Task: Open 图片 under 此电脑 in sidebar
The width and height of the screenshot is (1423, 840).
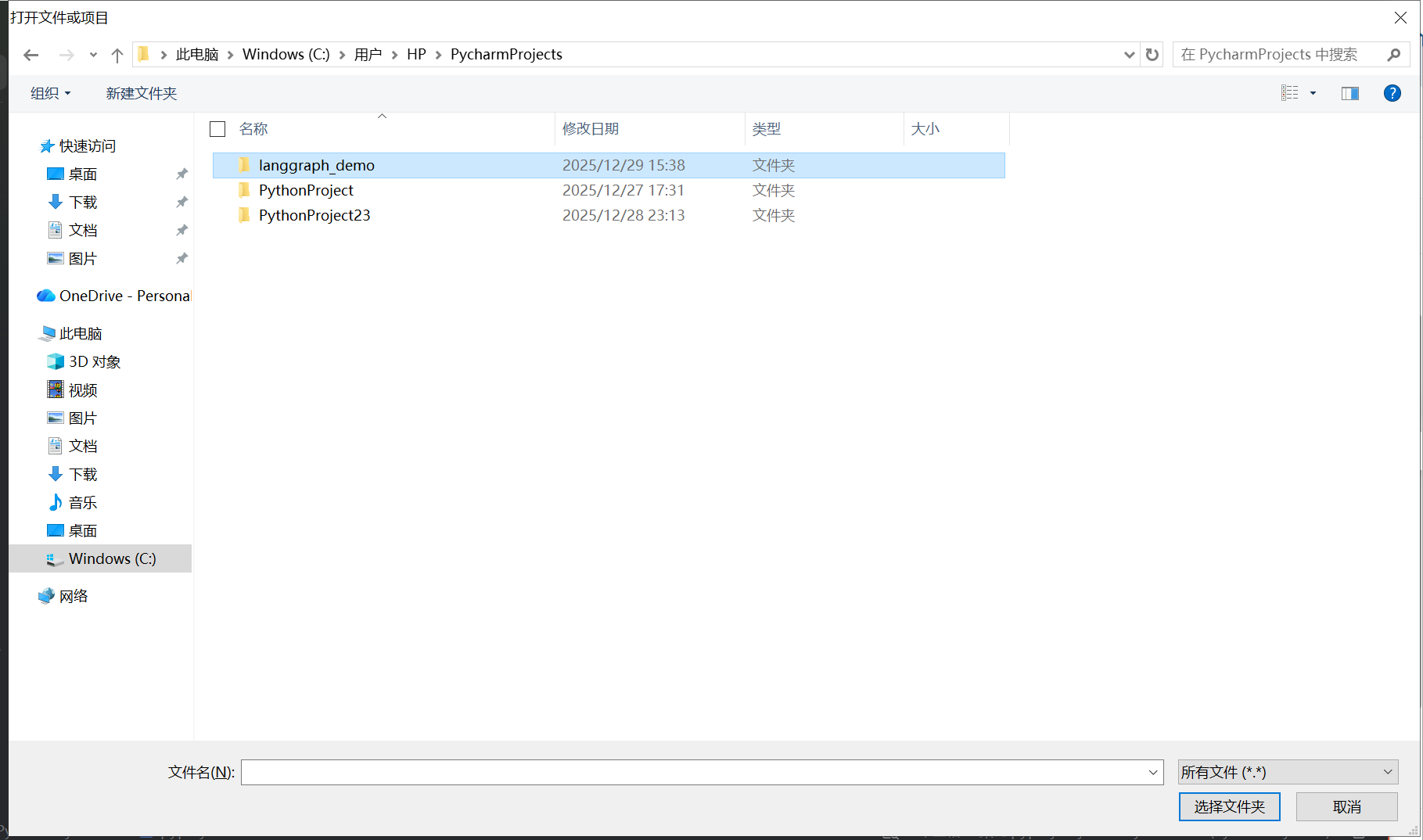Action: click(83, 418)
